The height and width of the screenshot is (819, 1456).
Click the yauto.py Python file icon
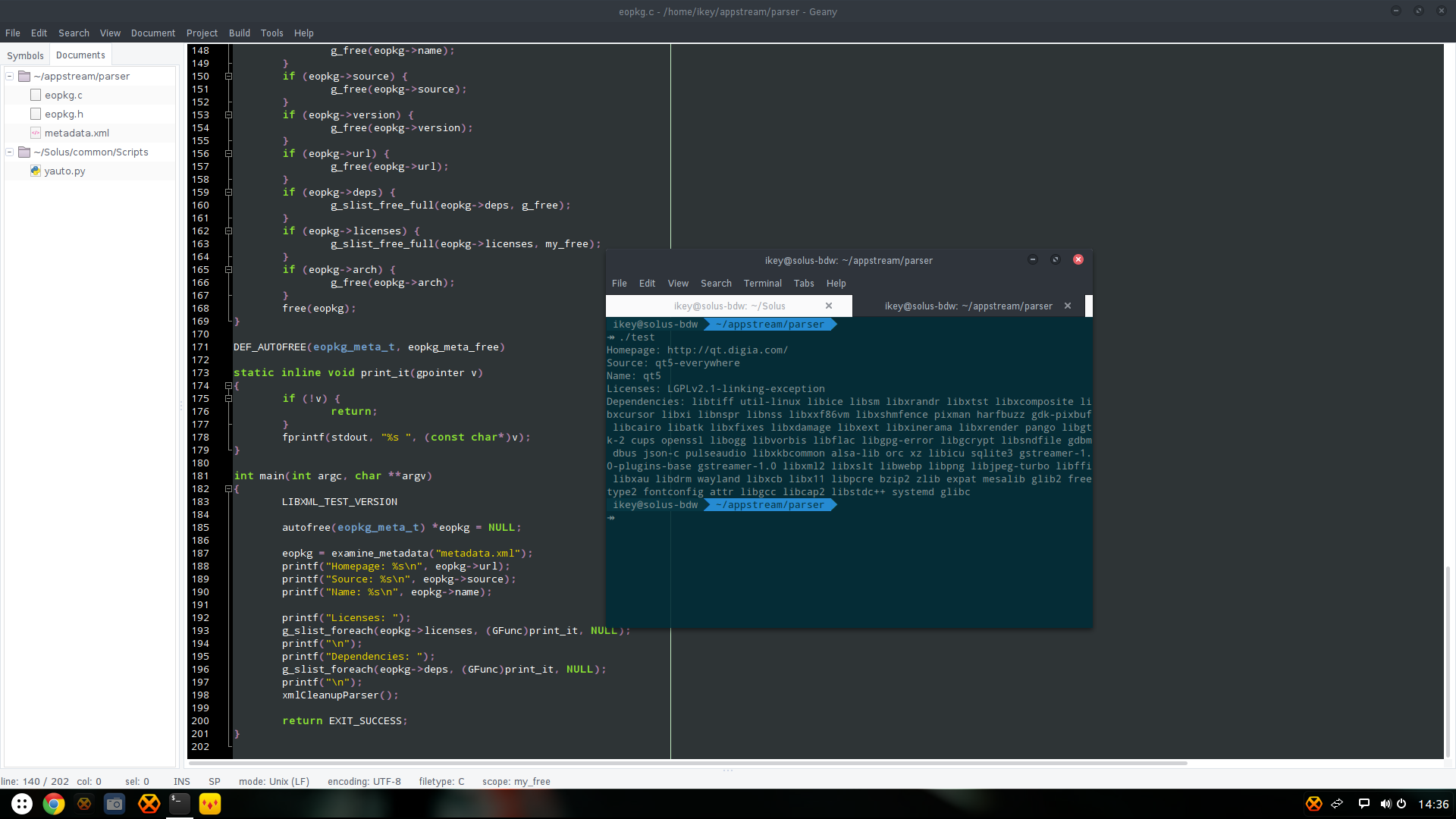[36, 171]
